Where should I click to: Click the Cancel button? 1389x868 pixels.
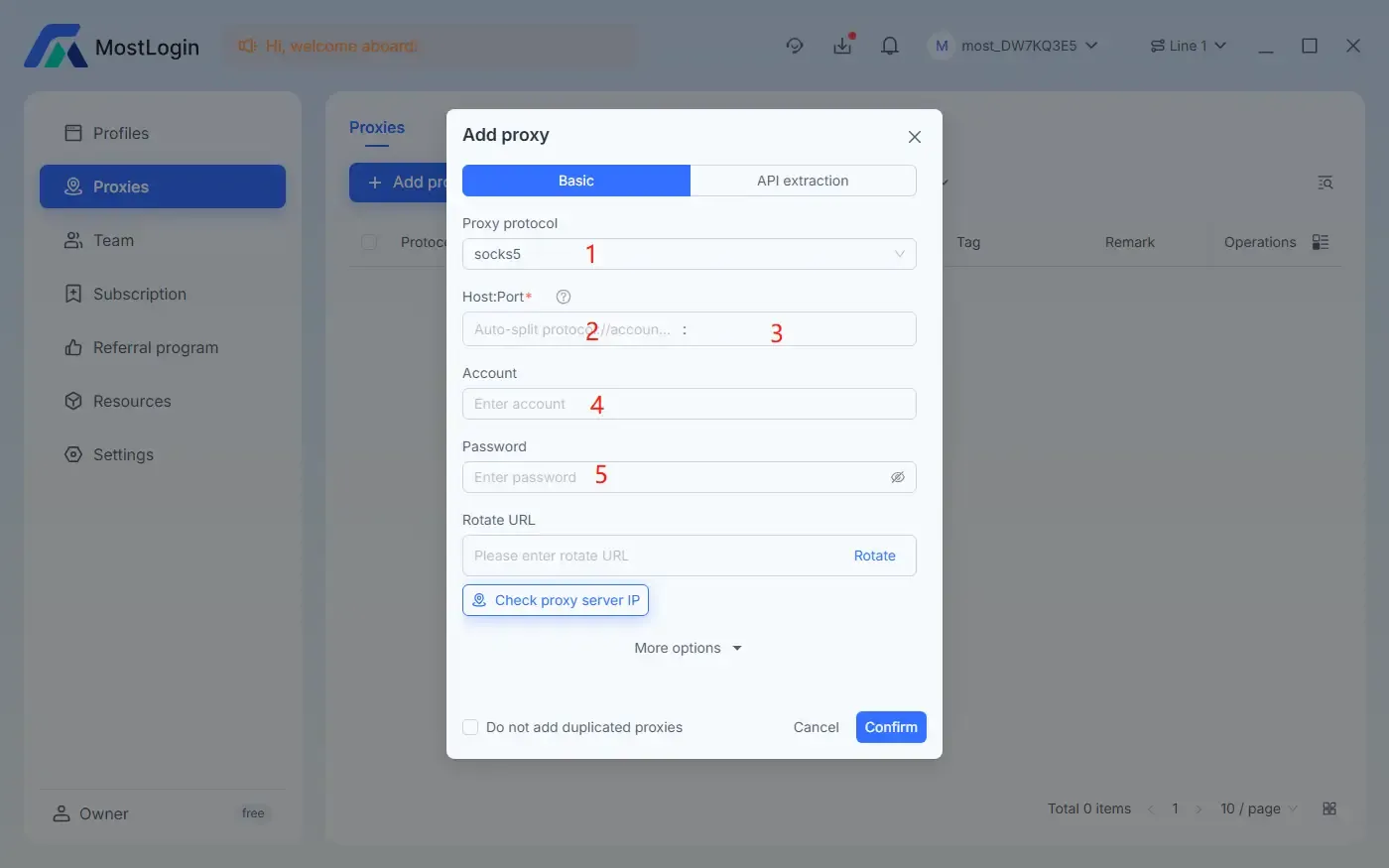coord(816,727)
